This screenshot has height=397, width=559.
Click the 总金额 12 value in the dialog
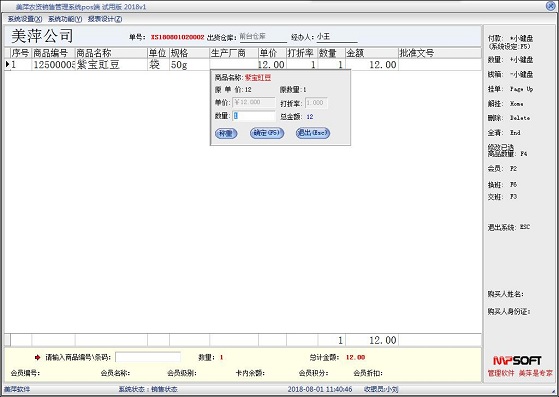[310, 117]
